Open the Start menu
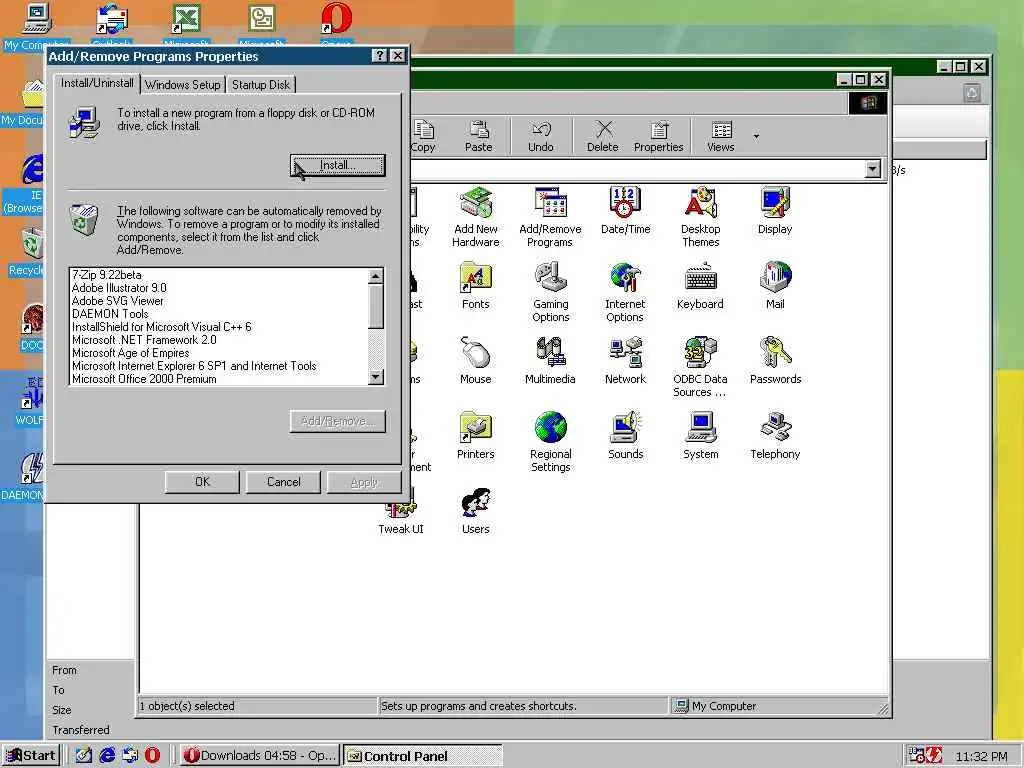Viewport: 1024px width, 768px height. (x=31, y=756)
